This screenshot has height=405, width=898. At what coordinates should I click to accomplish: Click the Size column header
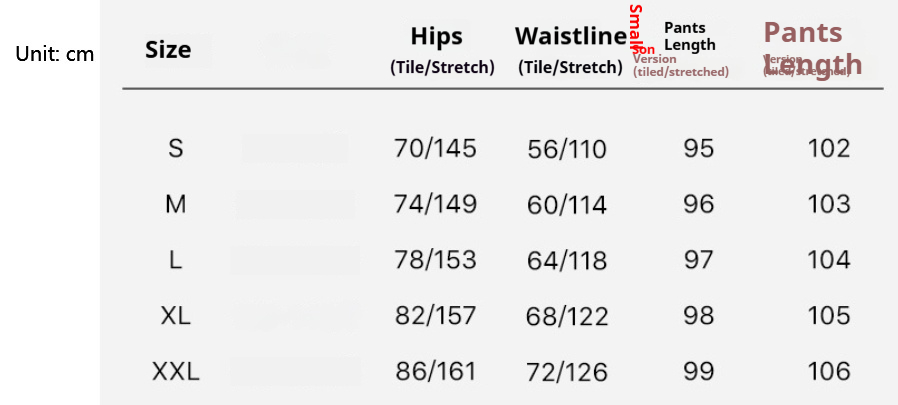tap(168, 50)
